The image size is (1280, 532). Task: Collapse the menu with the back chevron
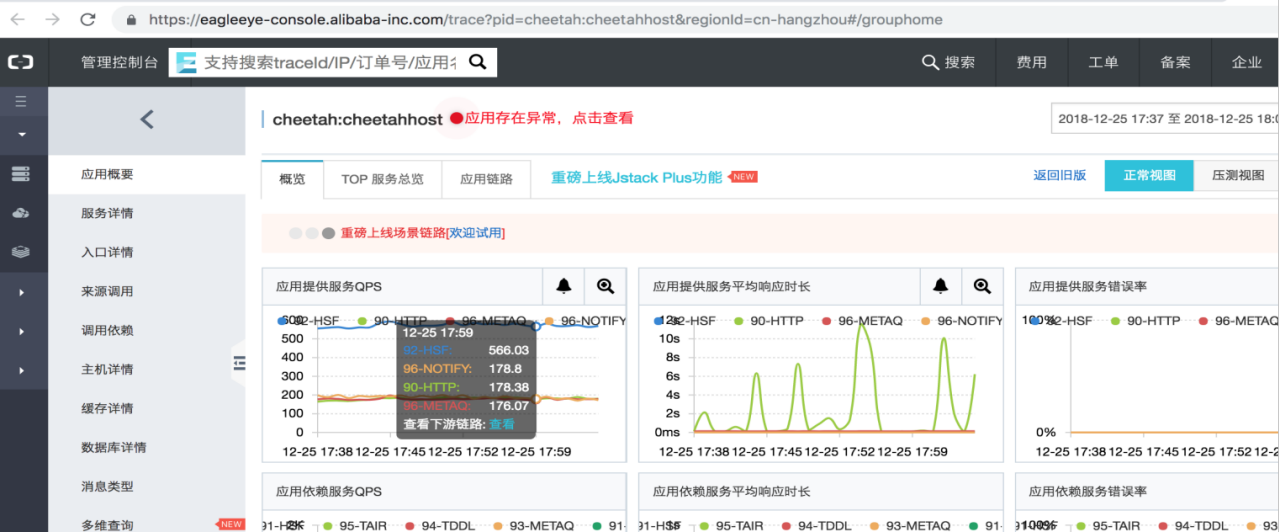147,119
